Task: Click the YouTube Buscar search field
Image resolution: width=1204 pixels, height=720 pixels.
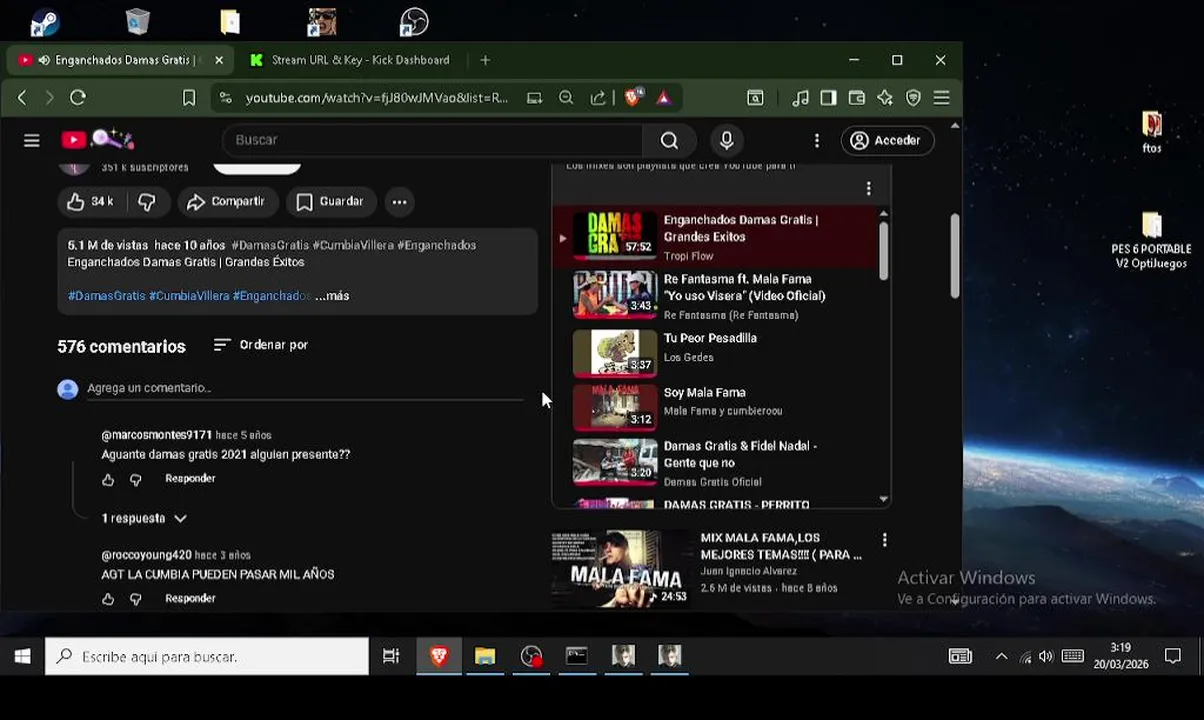Action: (x=432, y=141)
